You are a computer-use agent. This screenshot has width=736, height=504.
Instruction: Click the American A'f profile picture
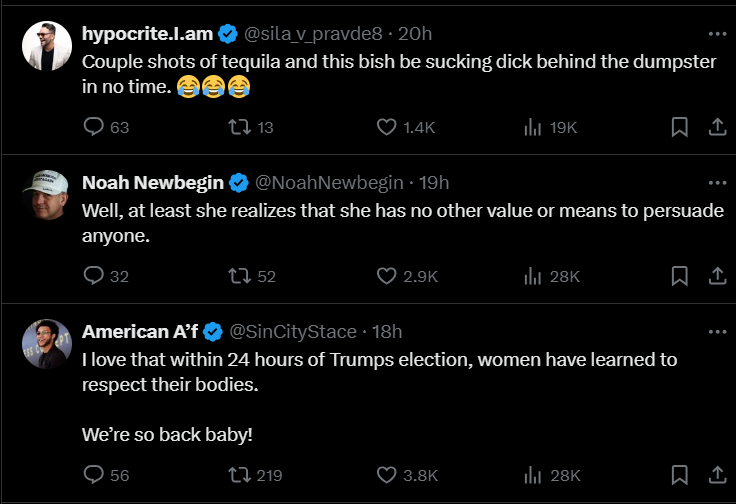coord(45,344)
